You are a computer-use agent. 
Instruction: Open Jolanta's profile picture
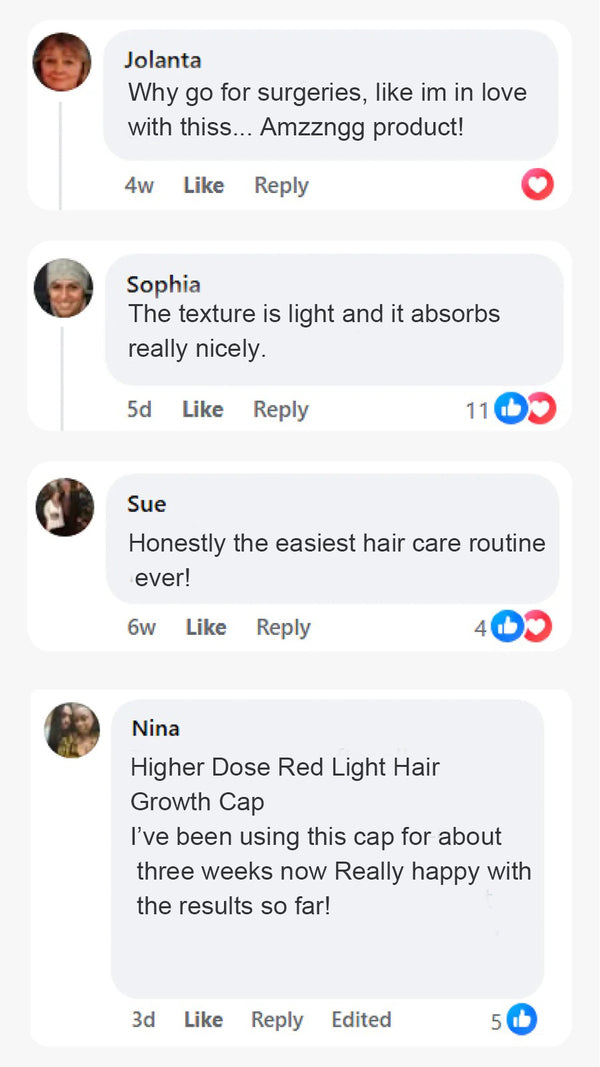click(62, 62)
